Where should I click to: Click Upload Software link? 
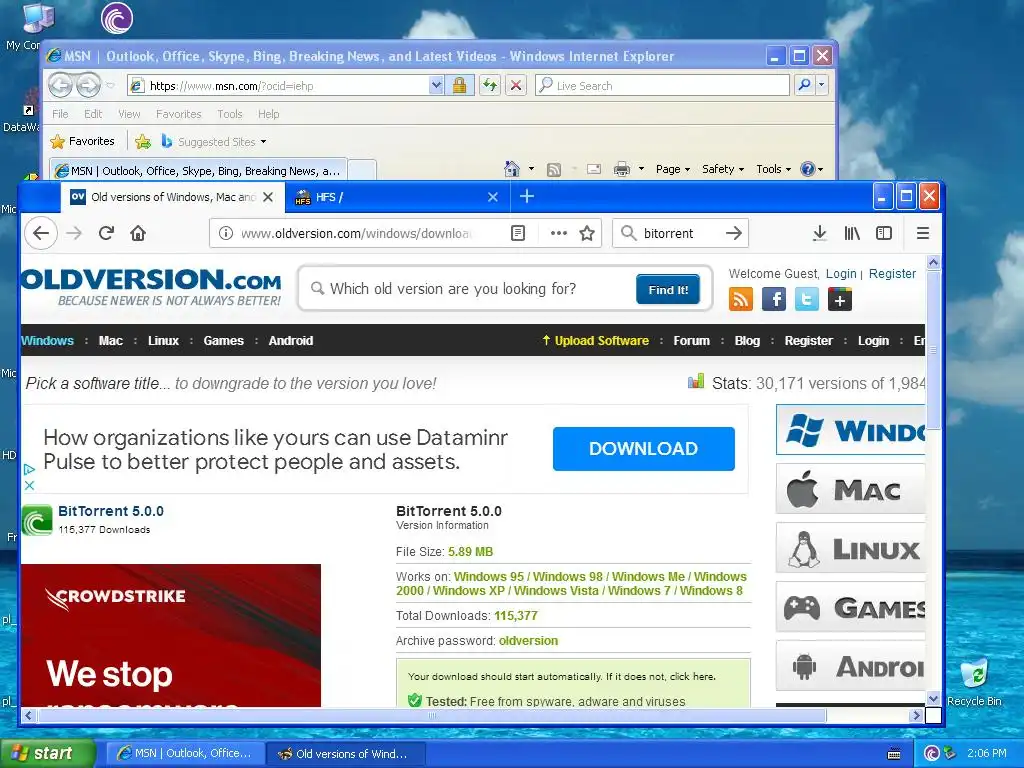(x=596, y=340)
